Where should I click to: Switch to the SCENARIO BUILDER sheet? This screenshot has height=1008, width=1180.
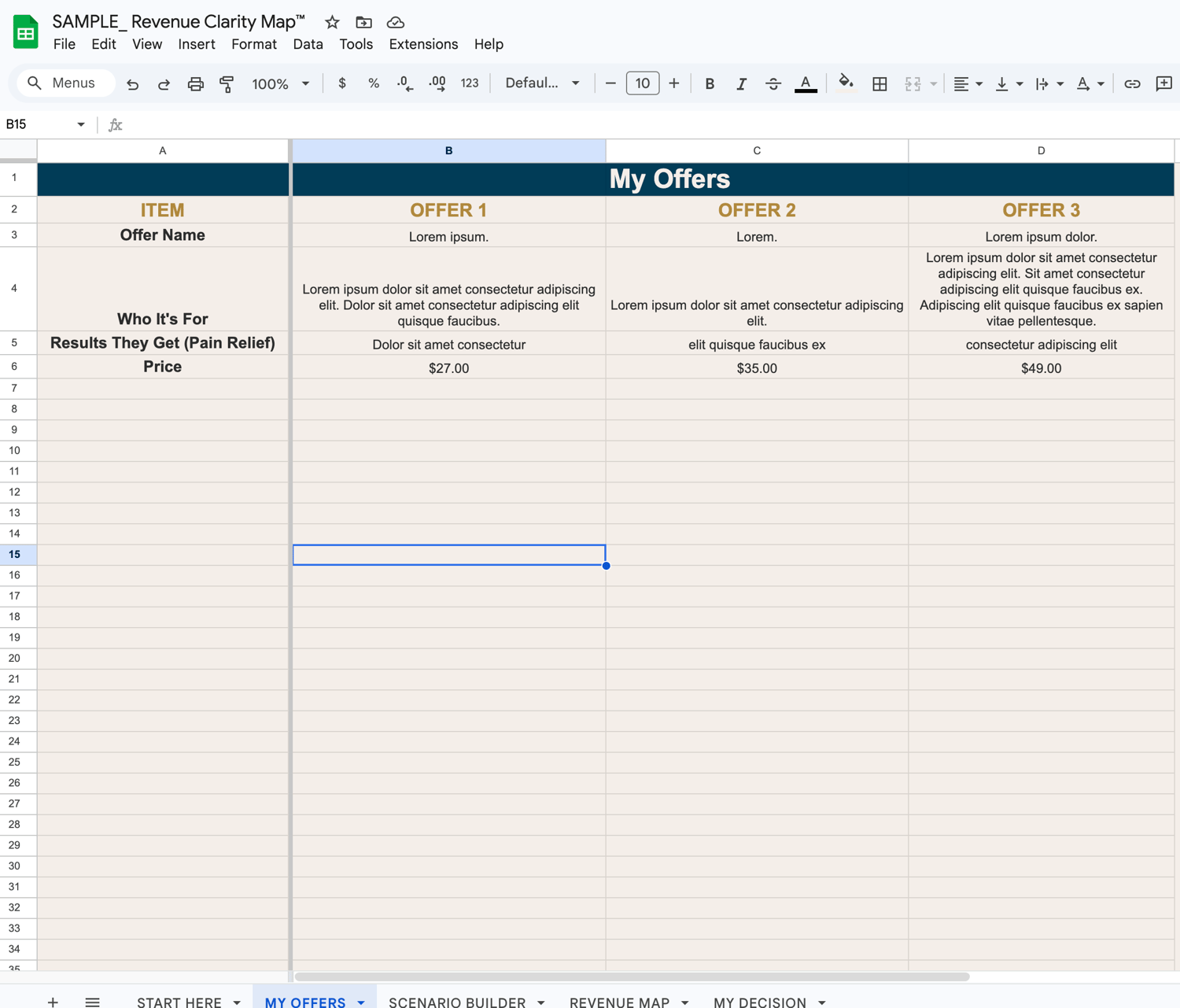tap(457, 1002)
